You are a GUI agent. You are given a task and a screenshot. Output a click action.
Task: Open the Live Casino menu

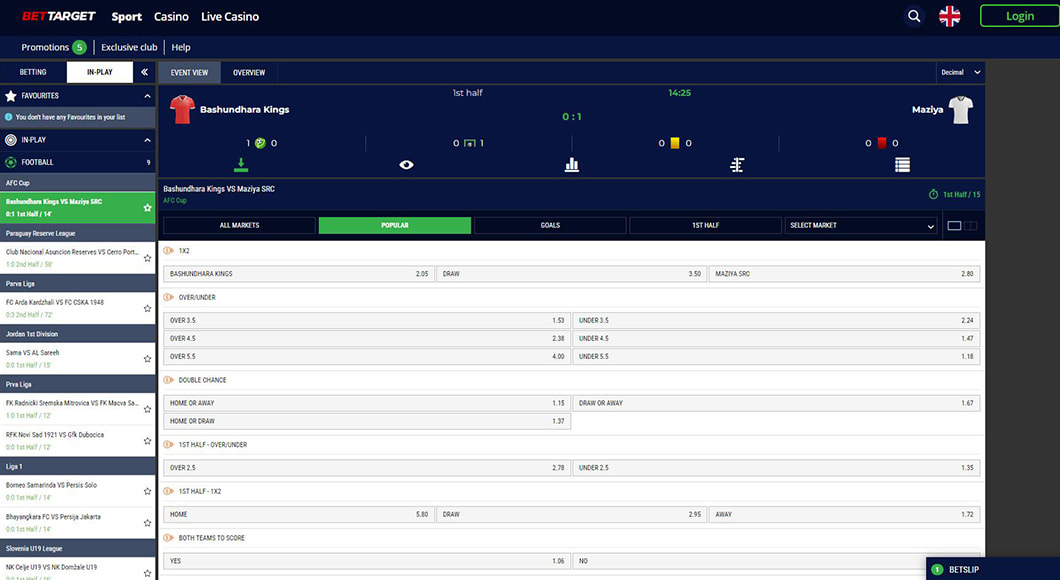click(230, 17)
